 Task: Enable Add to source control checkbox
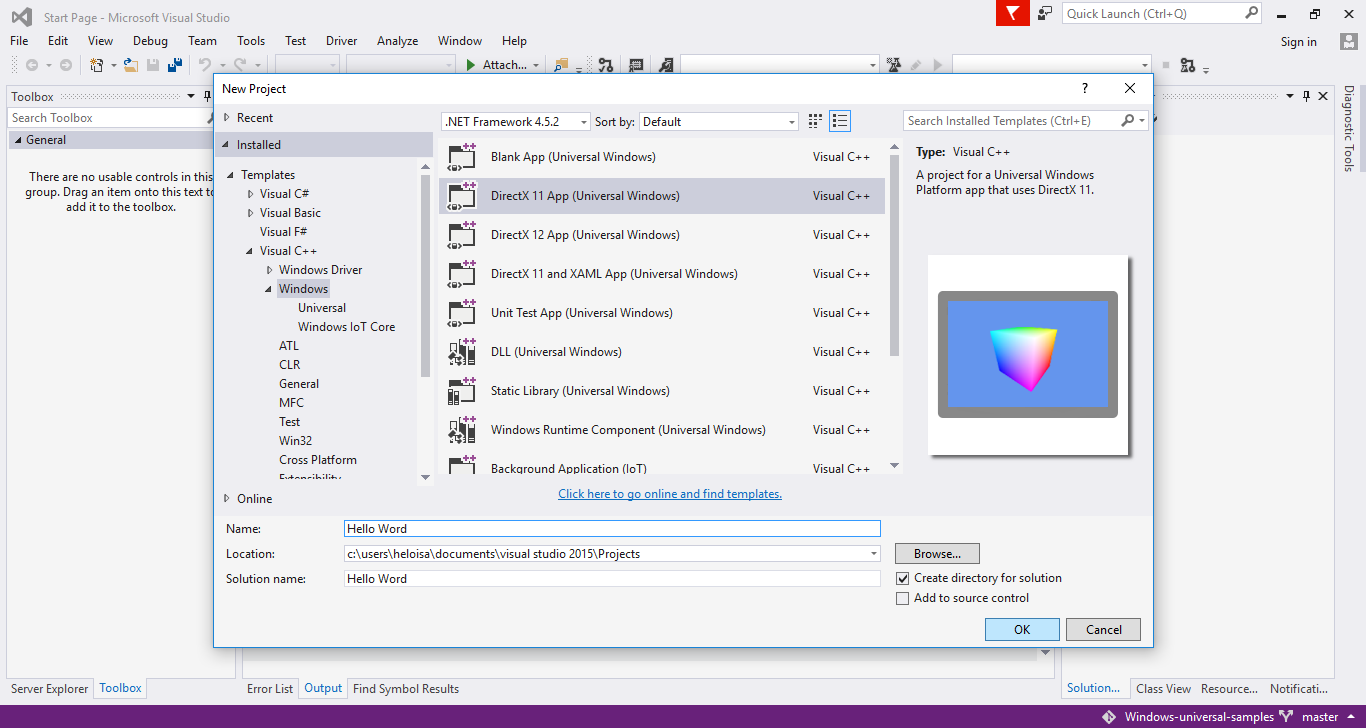(903, 598)
